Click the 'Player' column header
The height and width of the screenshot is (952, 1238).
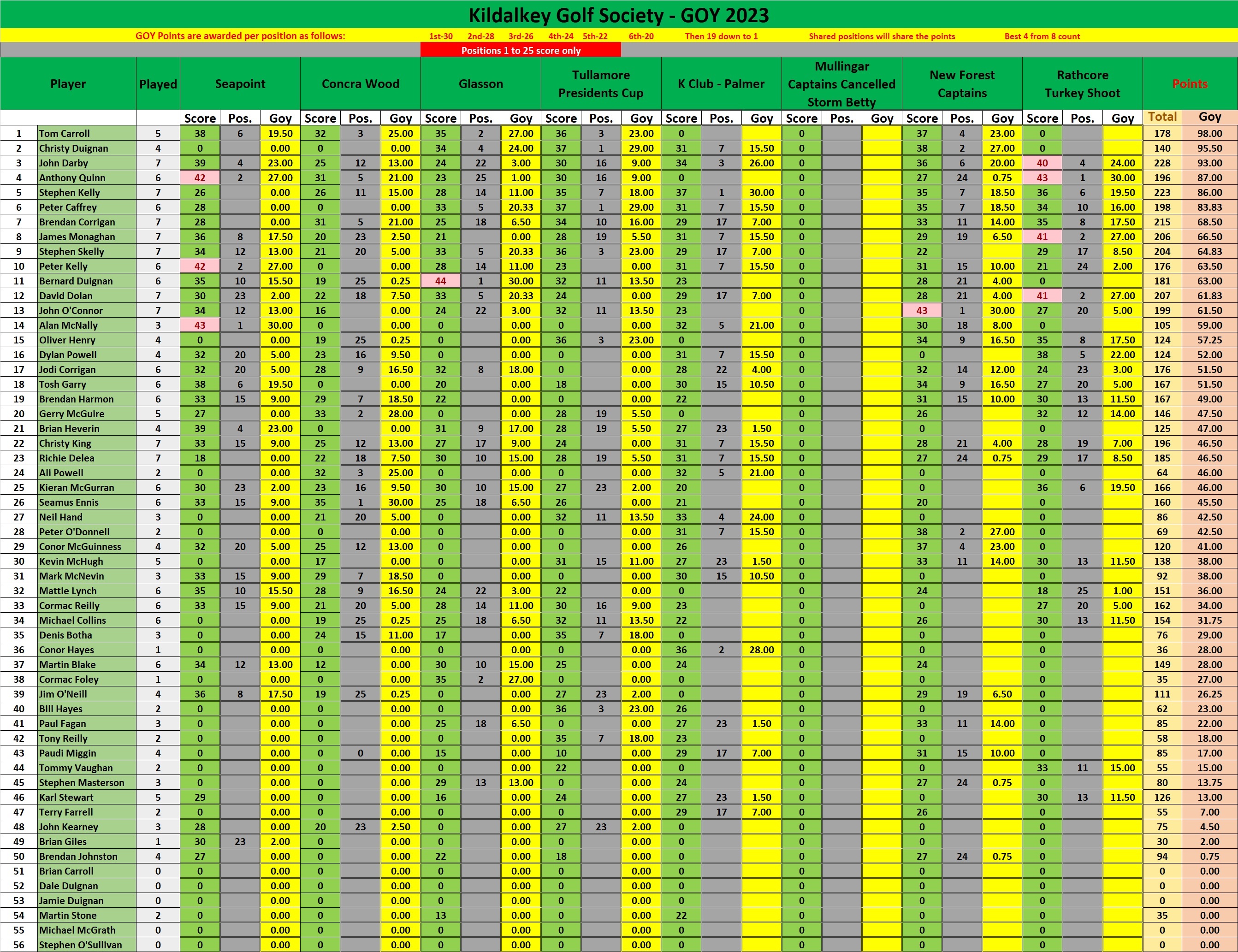68,84
